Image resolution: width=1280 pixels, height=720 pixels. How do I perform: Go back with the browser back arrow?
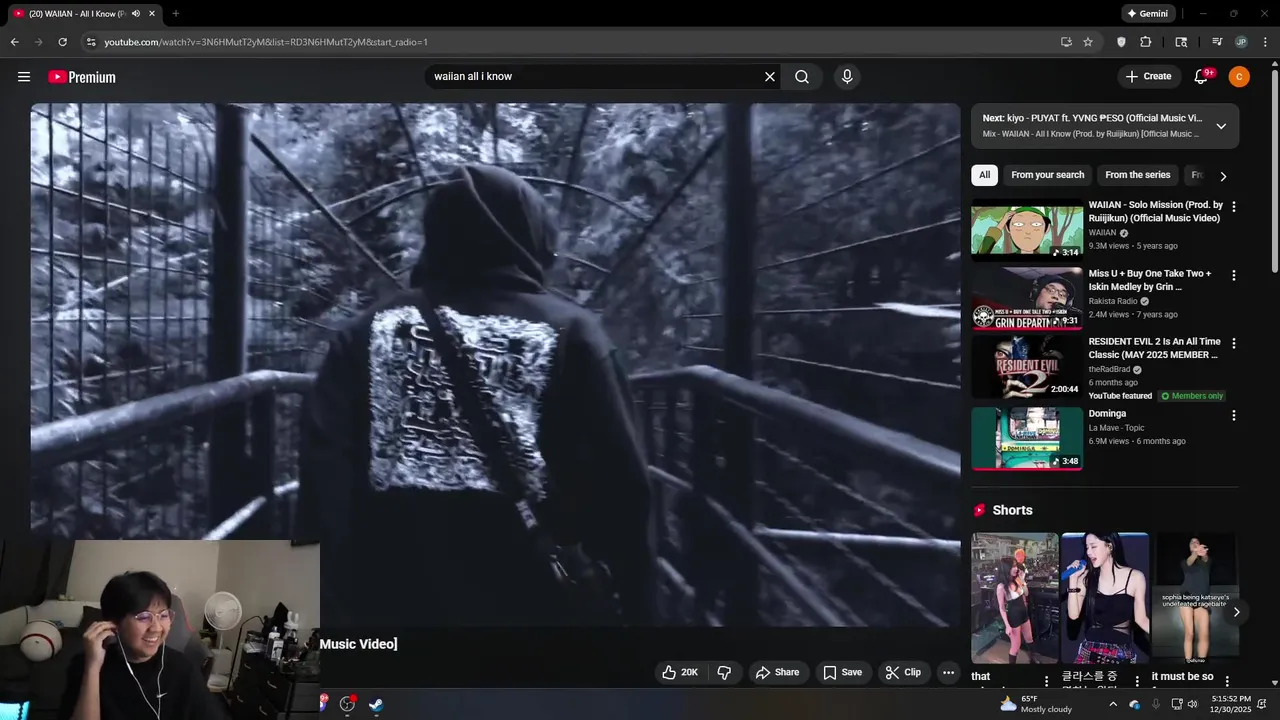click(14, 42)
